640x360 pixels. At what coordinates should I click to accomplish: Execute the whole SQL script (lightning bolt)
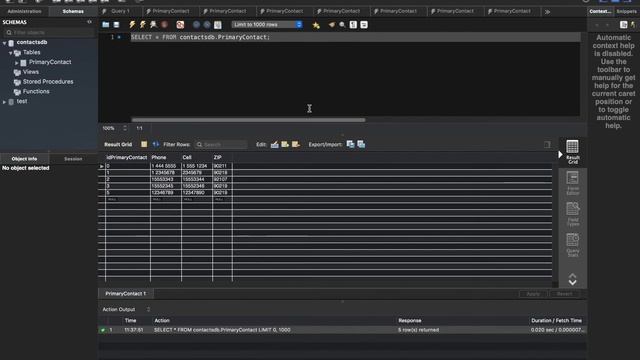click(132, 25)
